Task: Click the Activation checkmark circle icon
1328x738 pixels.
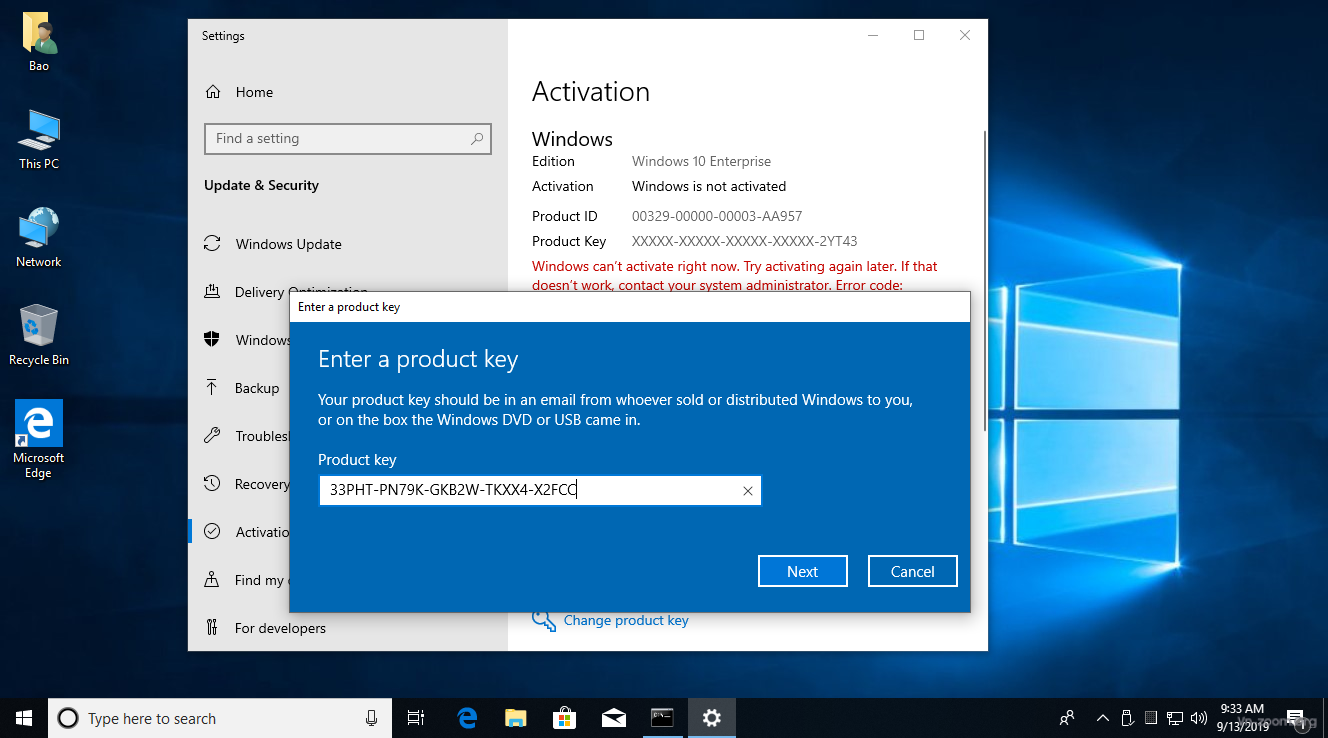Action: 212,531
